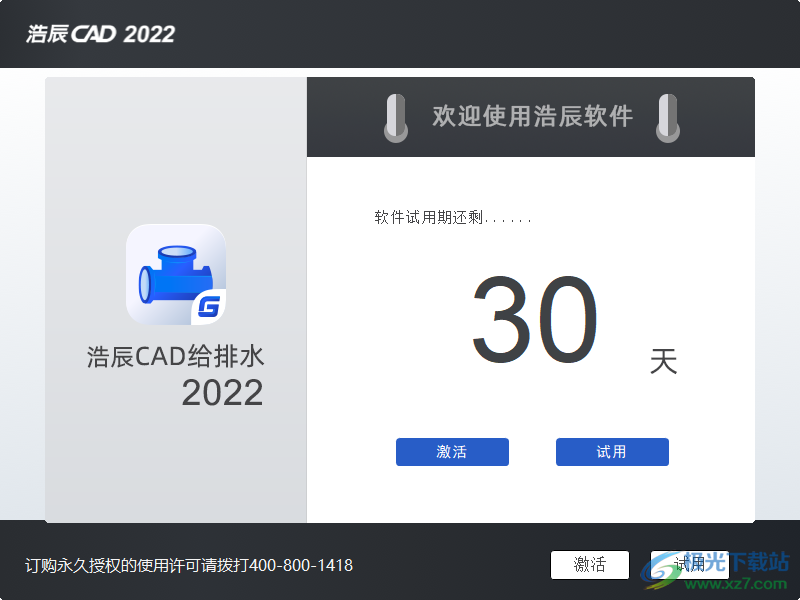Click the 浩辰CAD 2022 logo in header
The height and width of the screenshot is (600, 800).
click(x=101, y=34)
